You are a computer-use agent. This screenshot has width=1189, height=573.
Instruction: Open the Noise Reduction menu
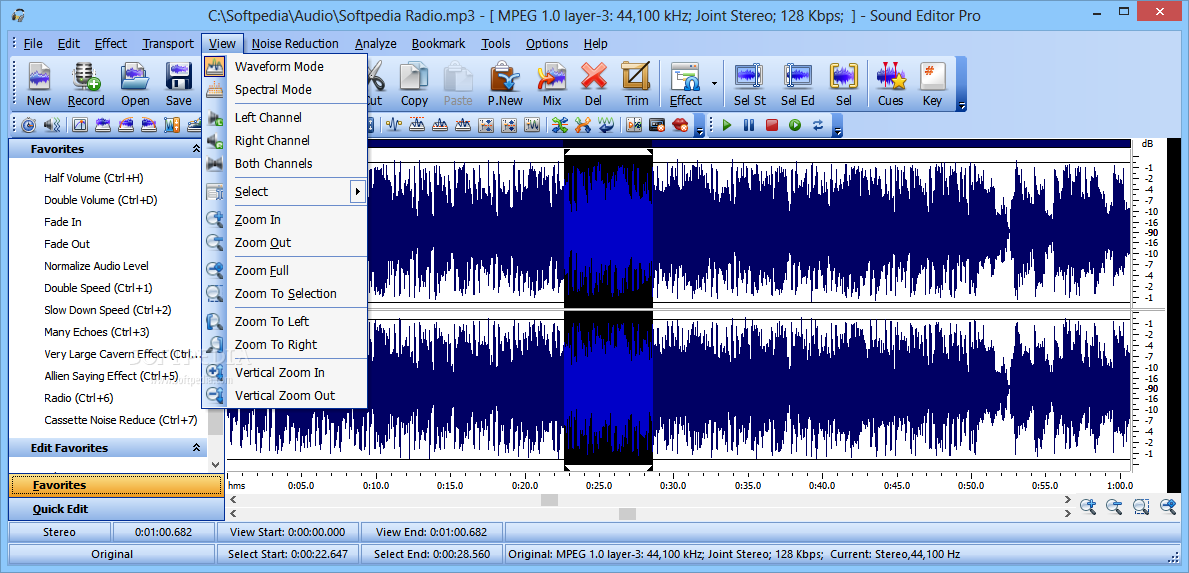(x=295, y=43)
